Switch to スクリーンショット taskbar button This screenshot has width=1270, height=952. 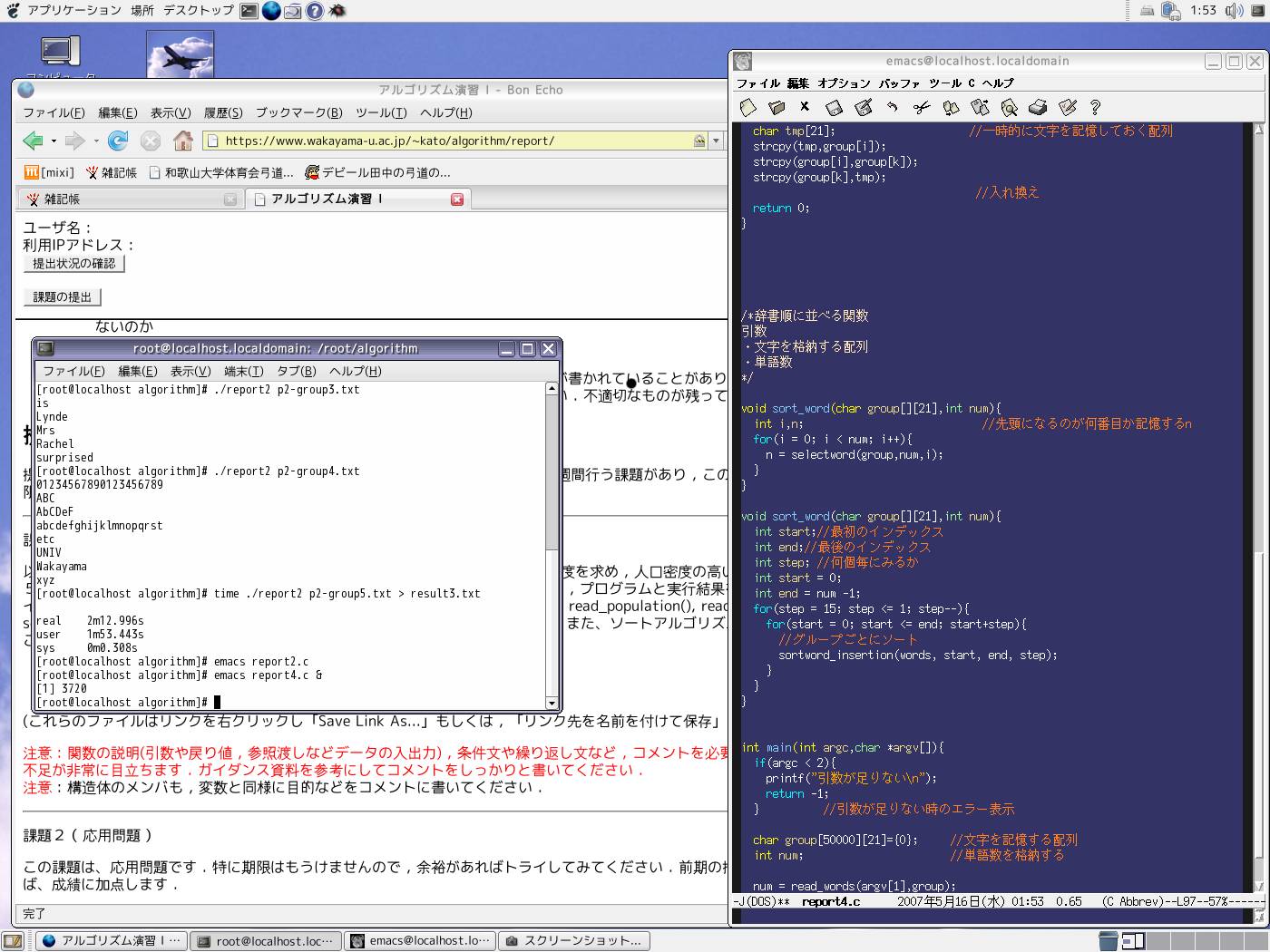pos(574,941)
